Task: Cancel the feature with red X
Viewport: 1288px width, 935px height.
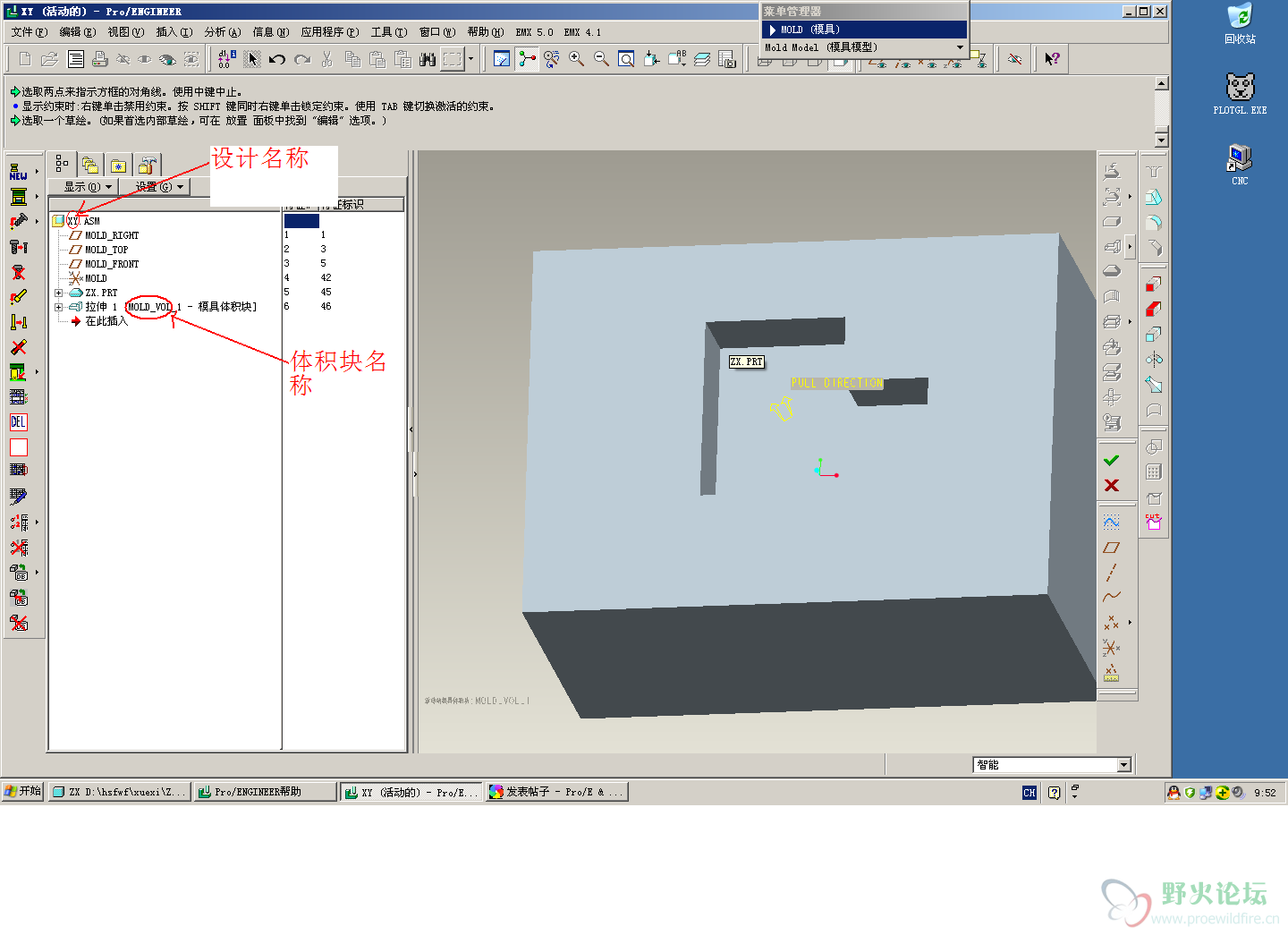Action: tap(1112, 485)
